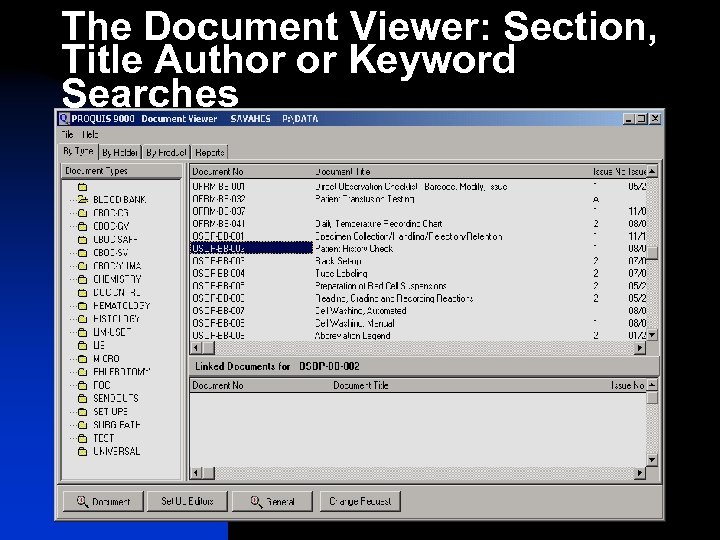The image size is (720, 540).
Task: Click Issue No header in upper list
Action: [x=609, y=172]
